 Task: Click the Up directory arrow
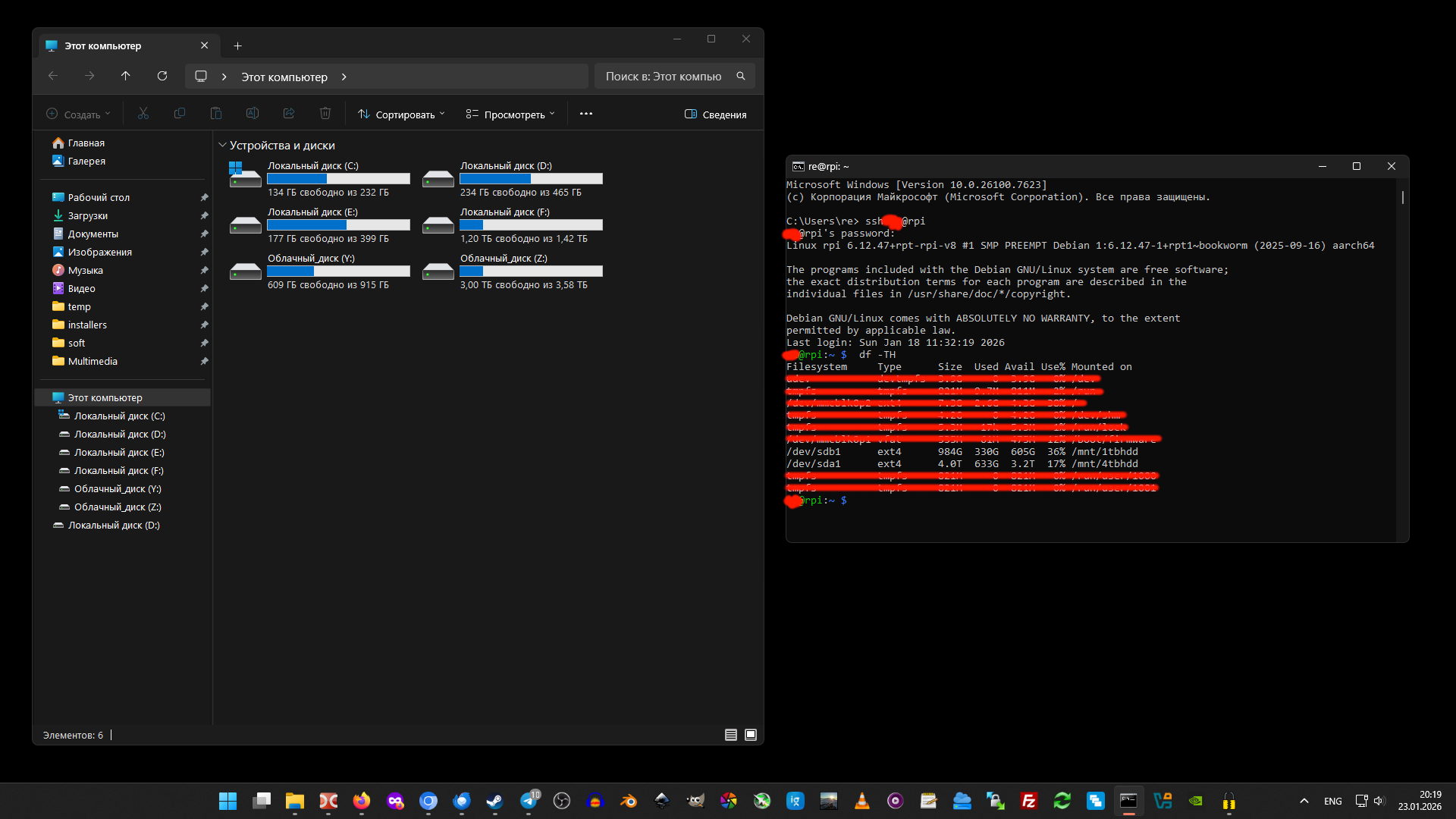(126, 76)
